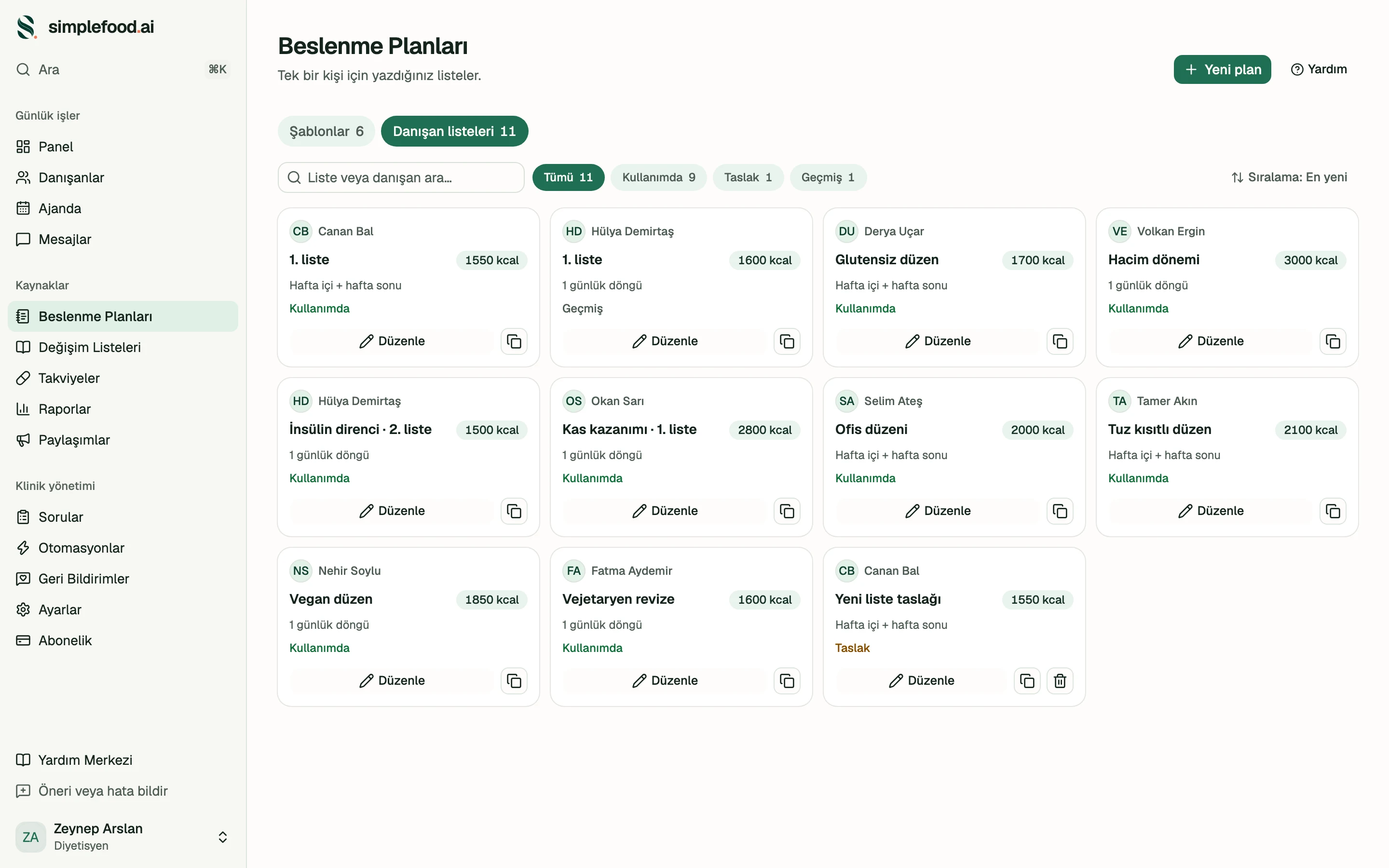Viewport: 1389px width, 868px height.
Task: Duplicate the Yeni liste taslağı draft
Action: [1027, 681]
